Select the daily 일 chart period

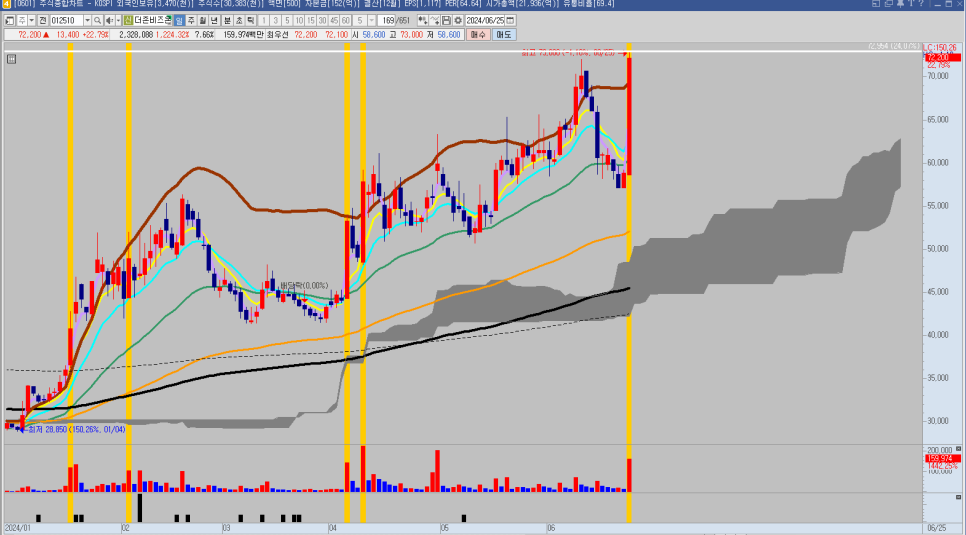(179, 20)
